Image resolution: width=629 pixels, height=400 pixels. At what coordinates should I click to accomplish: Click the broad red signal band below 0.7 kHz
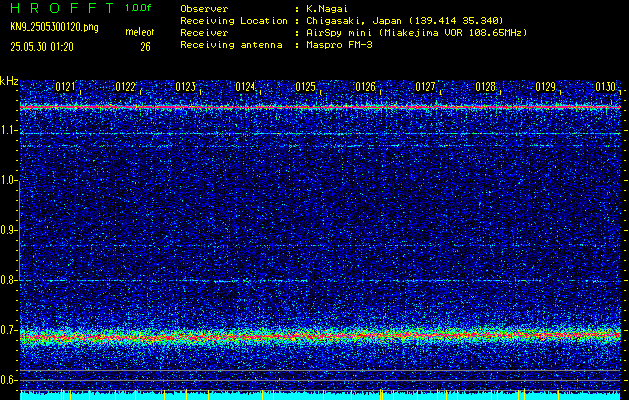pyautogui.click(x=320, y=335)
